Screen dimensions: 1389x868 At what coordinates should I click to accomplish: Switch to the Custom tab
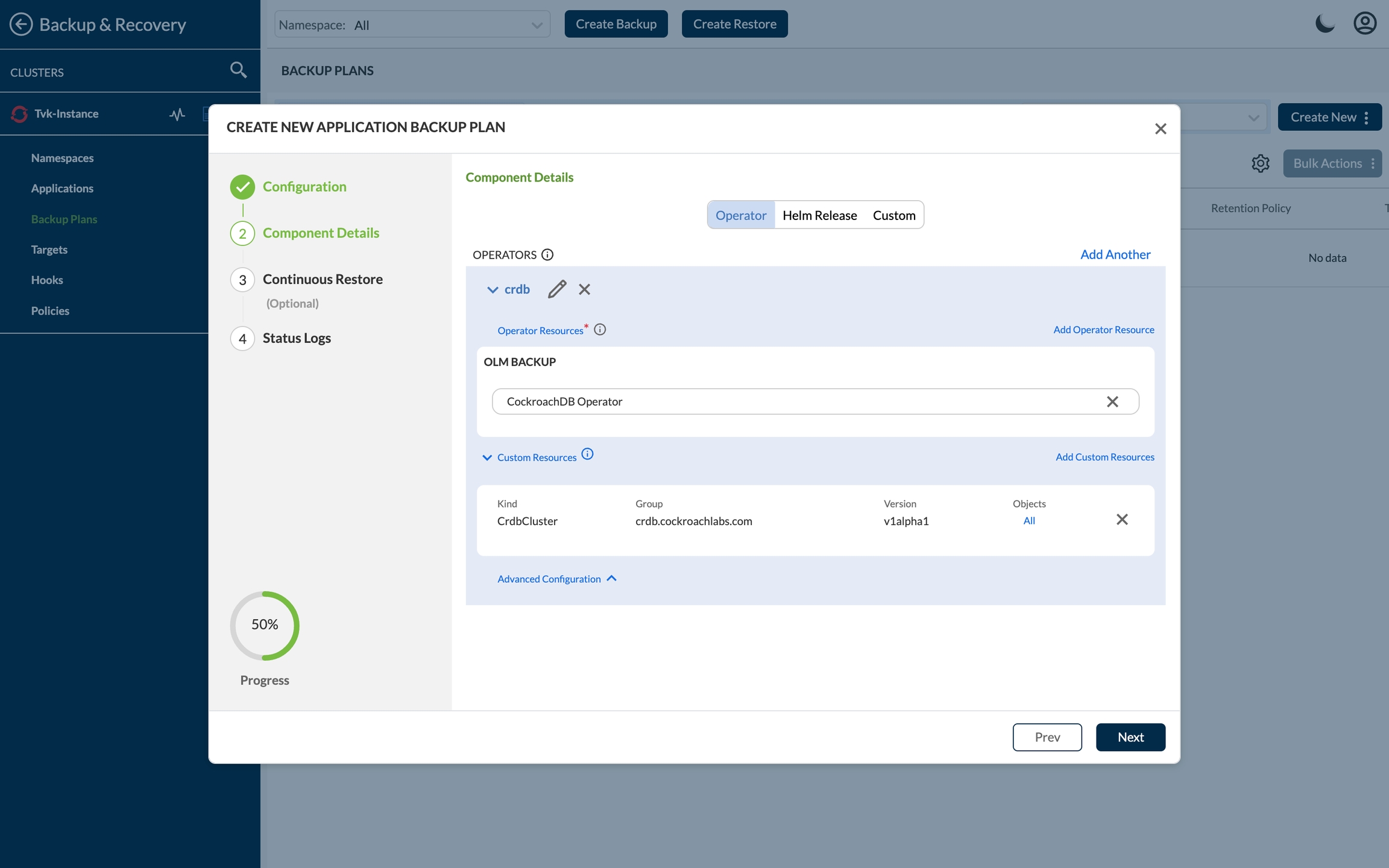(893, 215)
